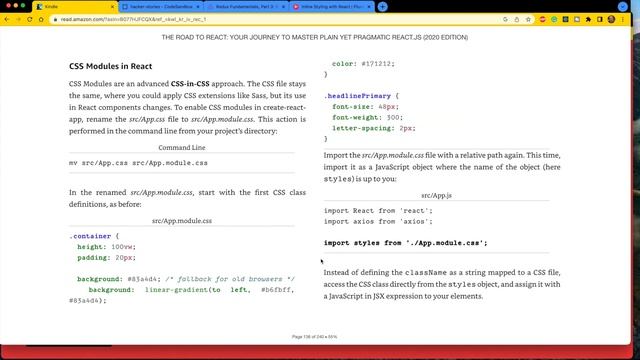This screenshot has width=640, height=360.
Task: Click the 'src/App.js' code caption
Action: point(436,196)
